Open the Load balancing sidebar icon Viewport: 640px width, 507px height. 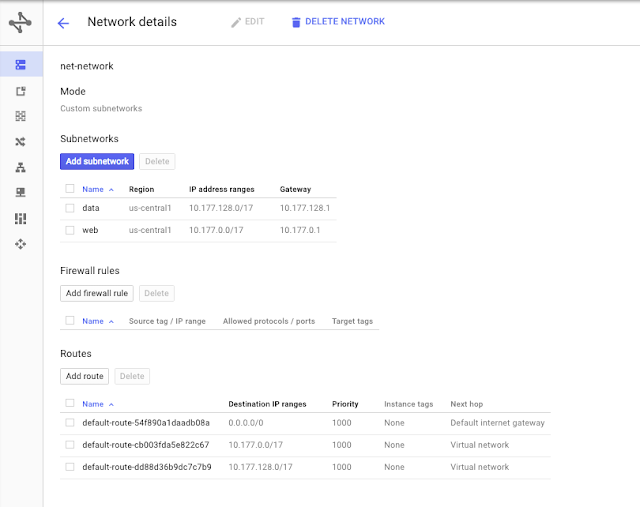(x=20, y=167)
